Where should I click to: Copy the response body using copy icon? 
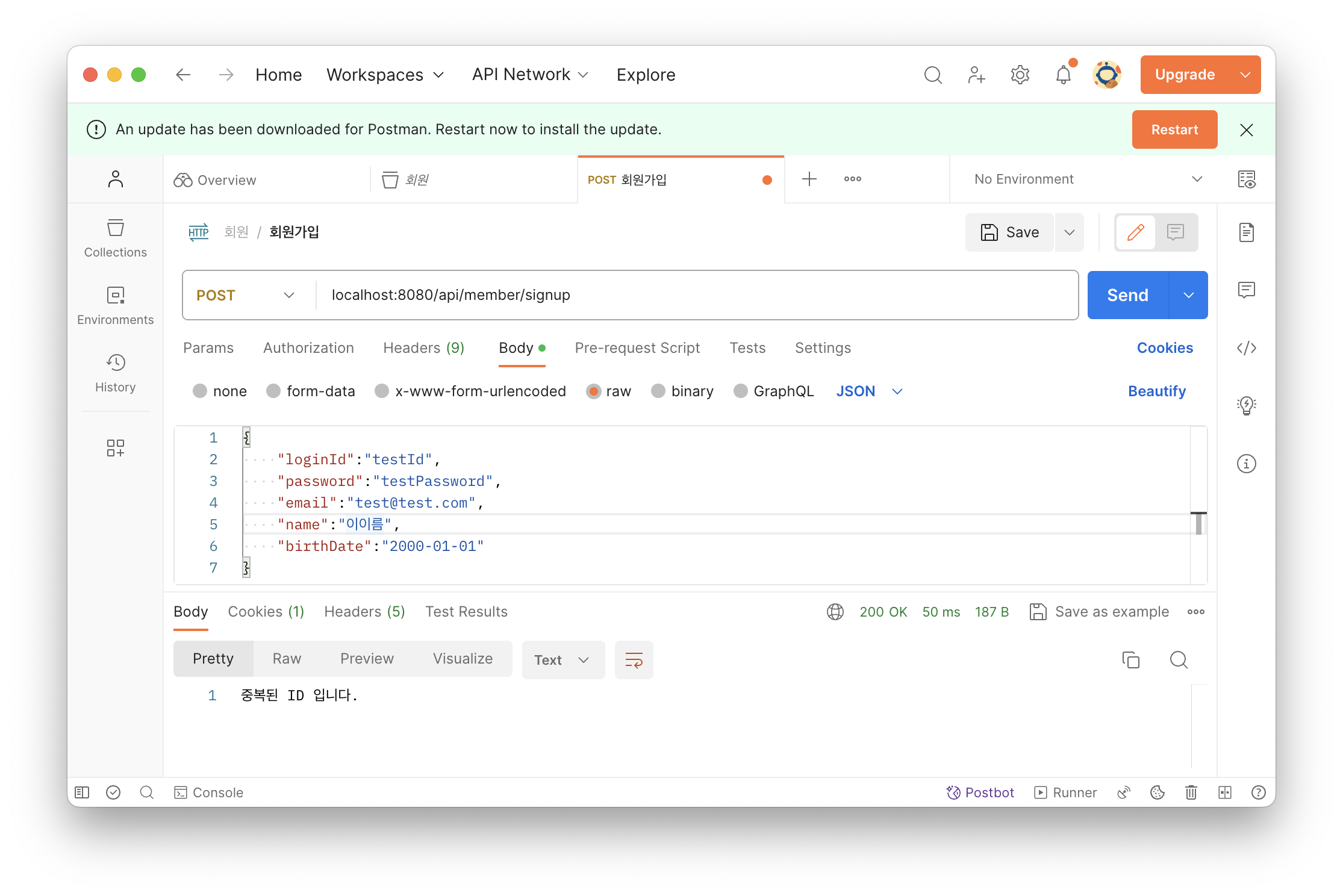click(1130, 660)
